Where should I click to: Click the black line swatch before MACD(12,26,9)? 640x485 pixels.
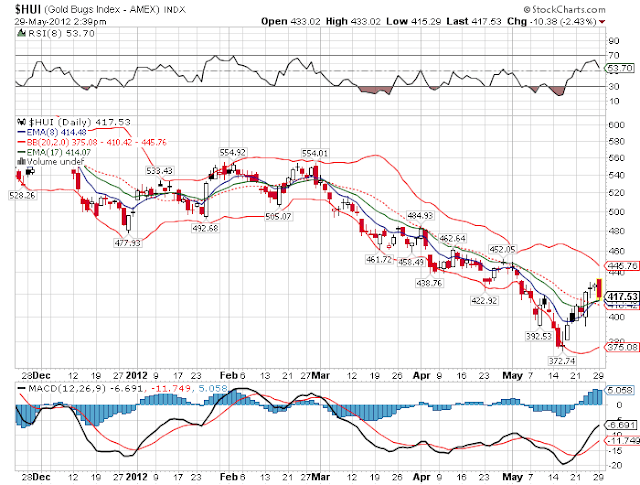22,388
